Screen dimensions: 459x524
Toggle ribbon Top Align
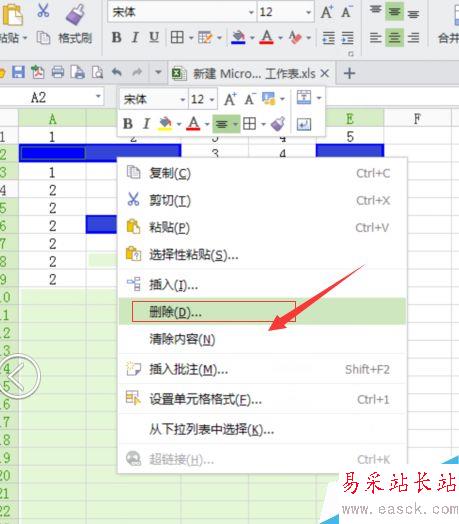point(375,11)
